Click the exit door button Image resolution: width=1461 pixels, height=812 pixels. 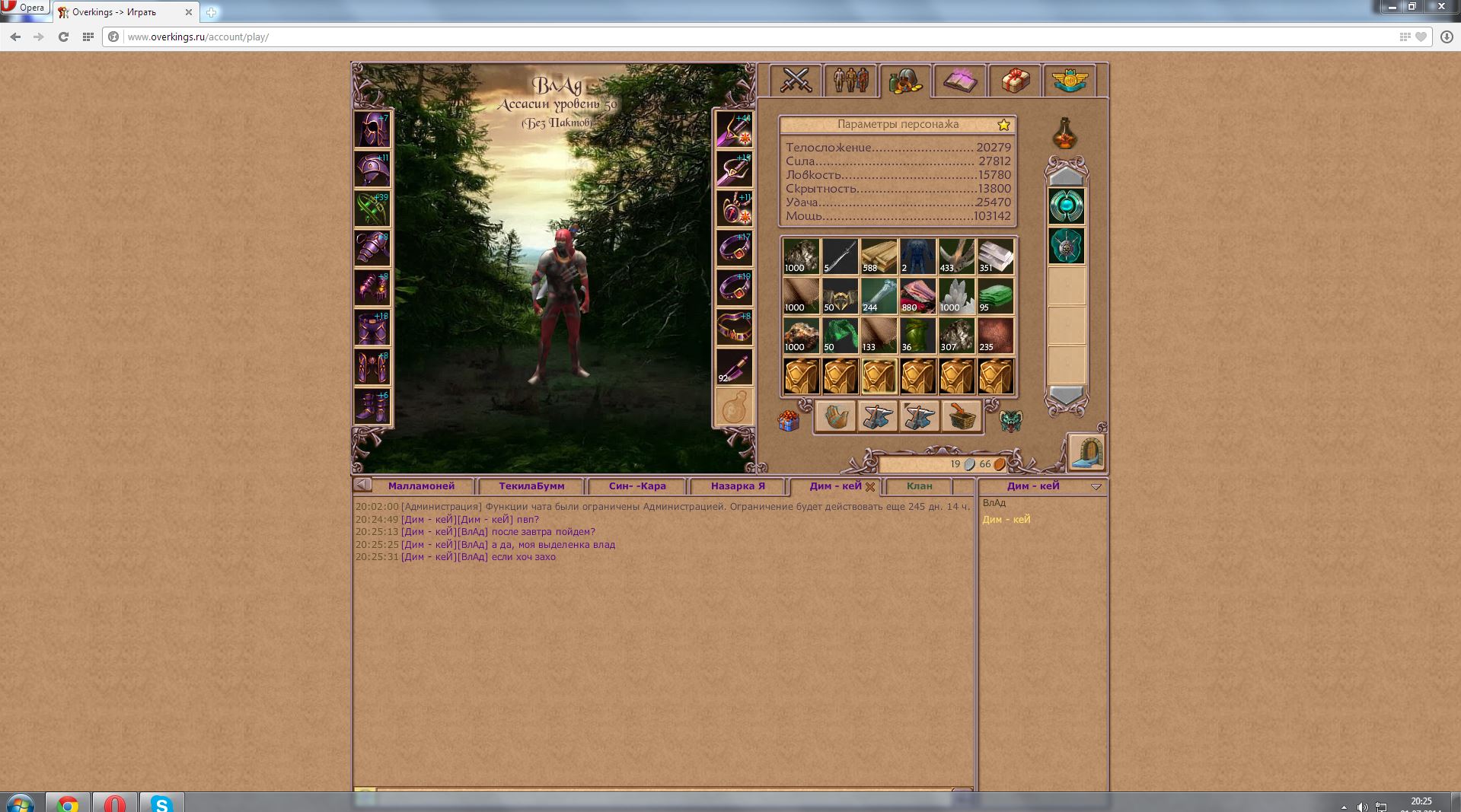tap(1086, 452)
